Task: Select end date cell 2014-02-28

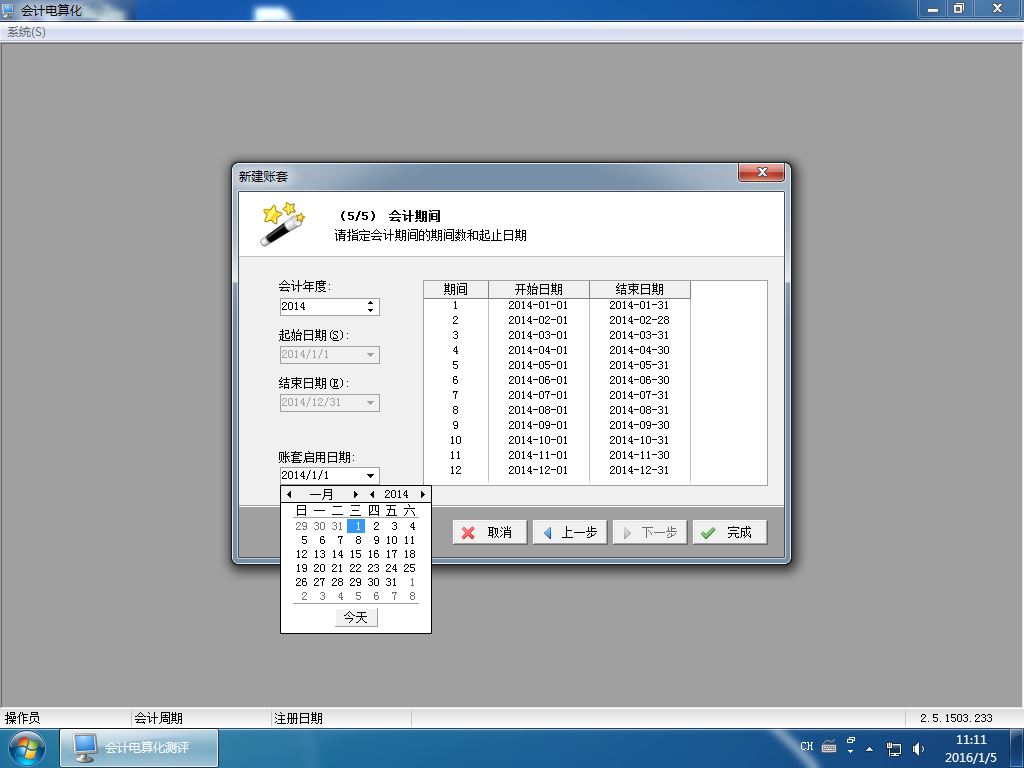Action: pos(639,320)
